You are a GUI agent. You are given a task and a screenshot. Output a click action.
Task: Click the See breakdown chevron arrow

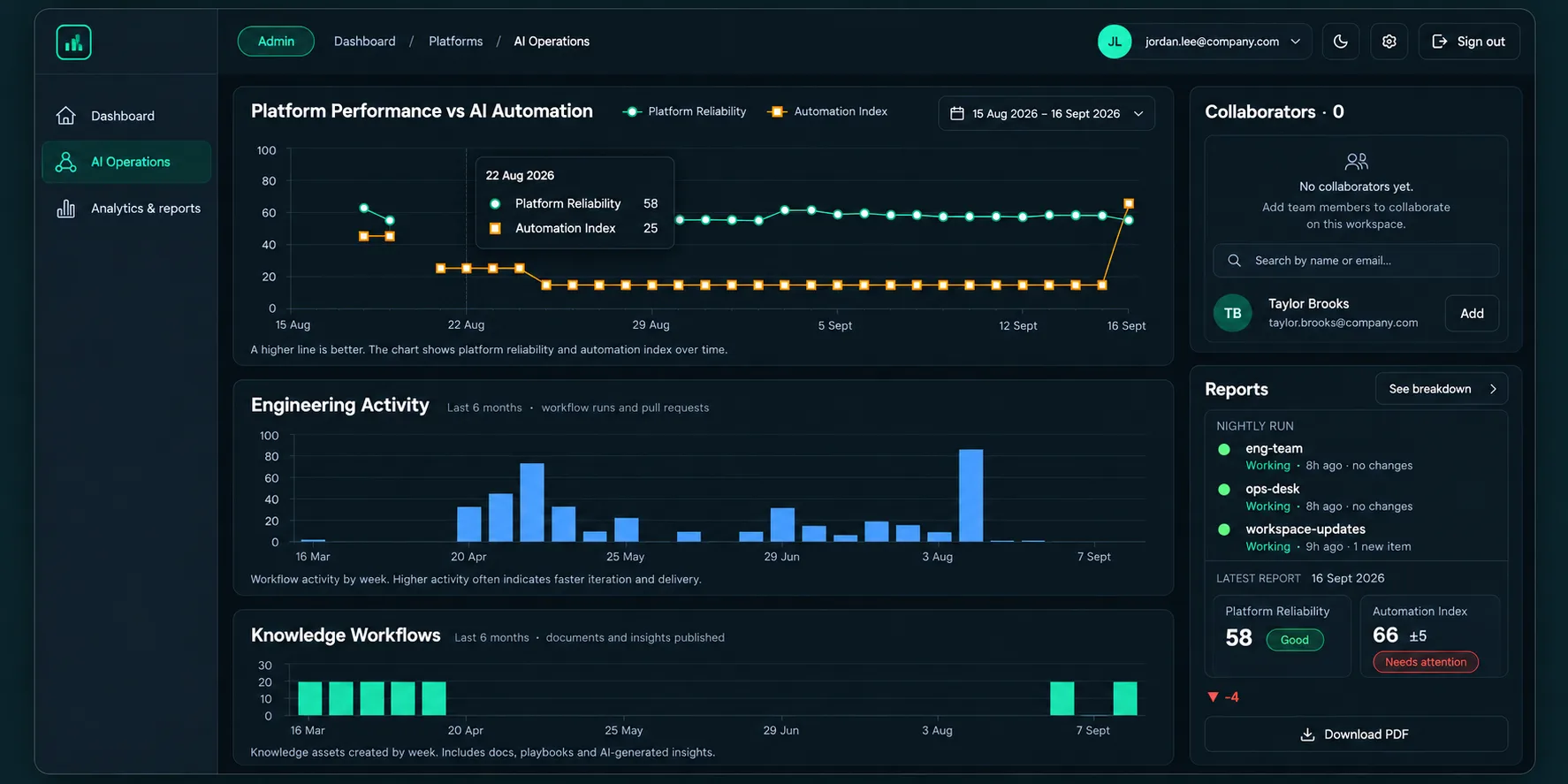pos(1493,389)
